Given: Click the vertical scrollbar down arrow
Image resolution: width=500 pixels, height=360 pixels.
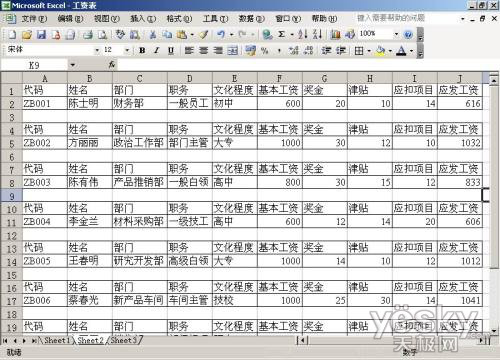Looking at the screenshot, I should coord(494,331).
